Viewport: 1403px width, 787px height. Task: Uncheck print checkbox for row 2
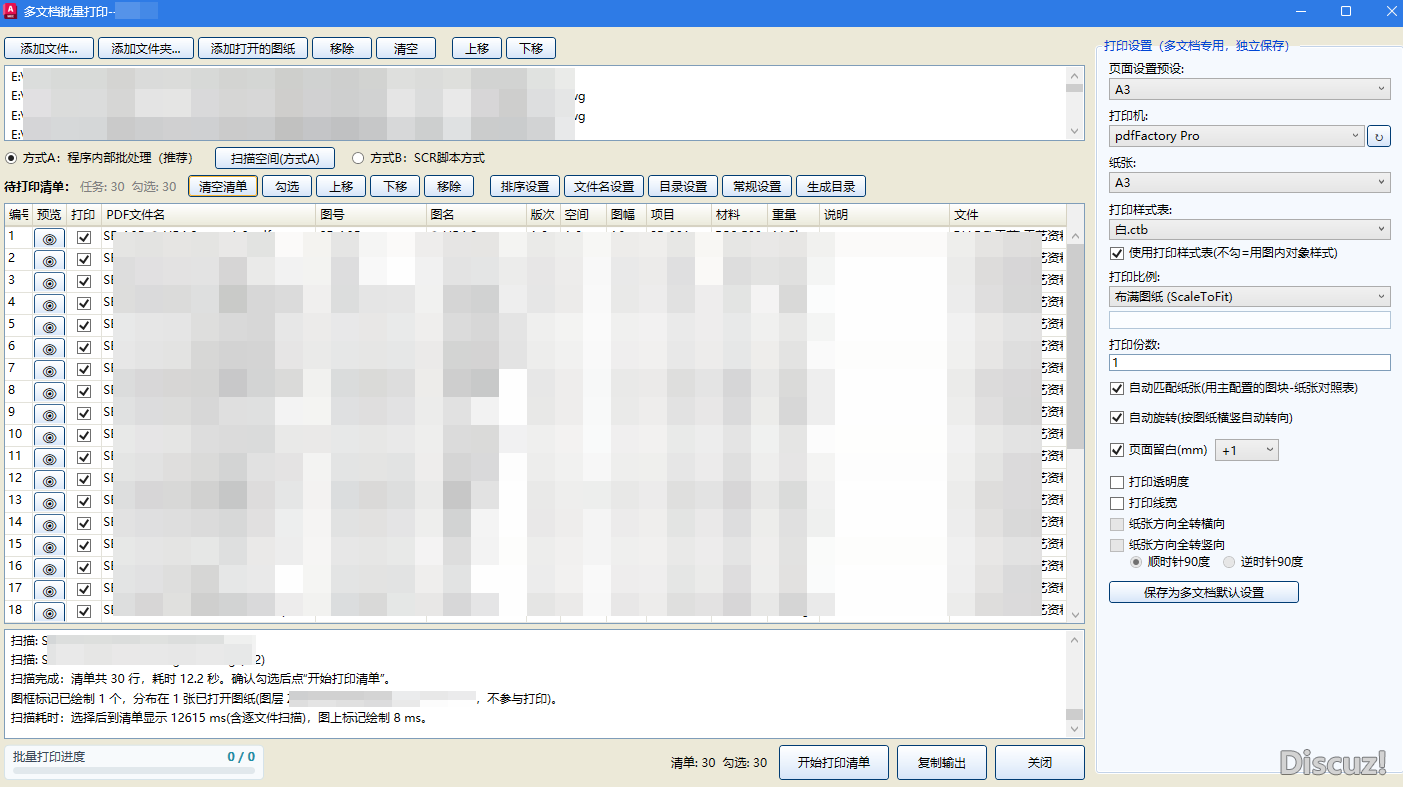84,260
